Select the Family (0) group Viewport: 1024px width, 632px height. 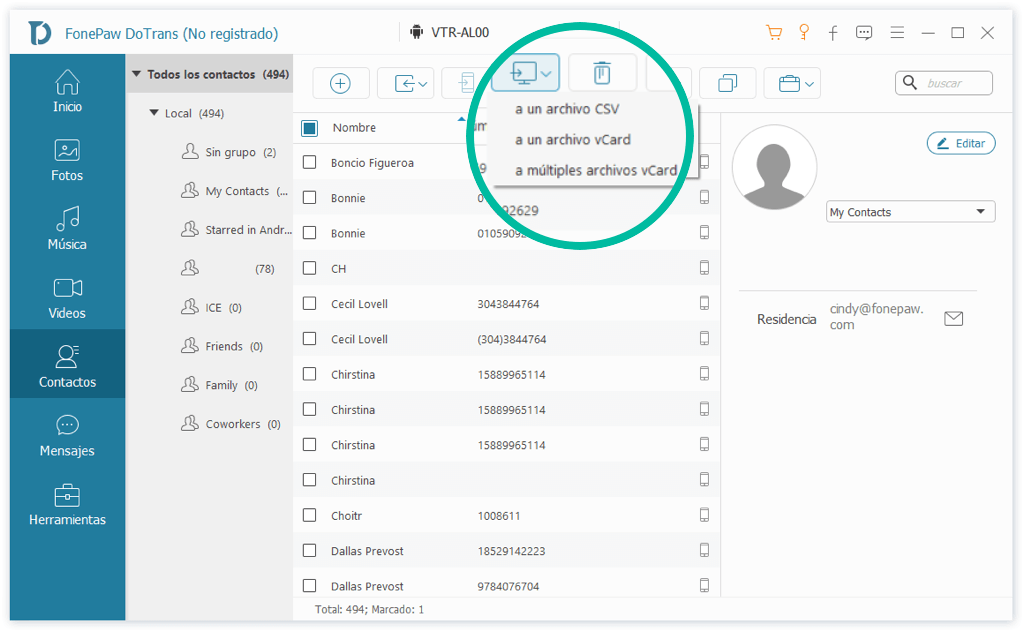(219, 385)
